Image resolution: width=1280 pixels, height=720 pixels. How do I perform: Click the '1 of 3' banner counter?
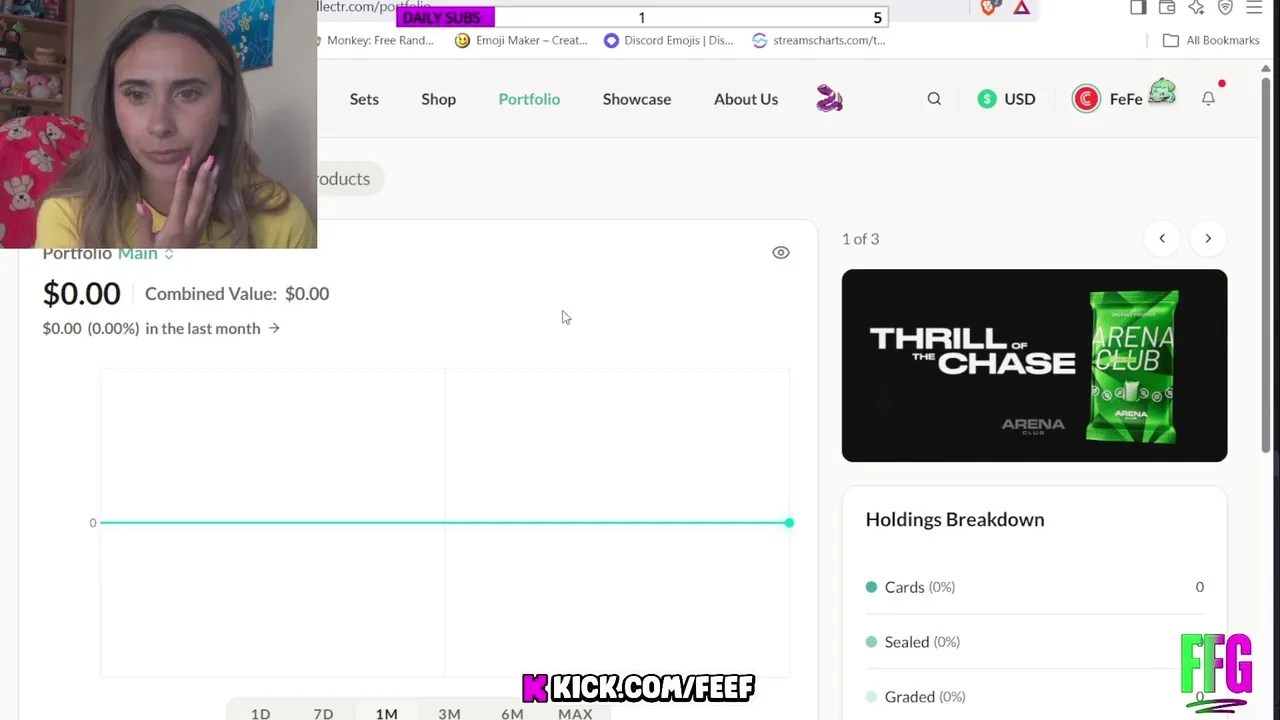tap(860, 239)
